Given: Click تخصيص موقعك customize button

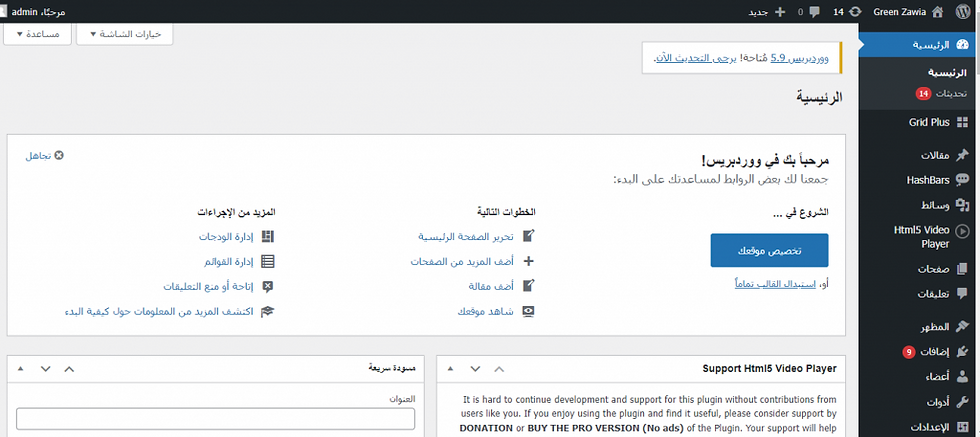Looking at the screenshot, I should 769,251.
